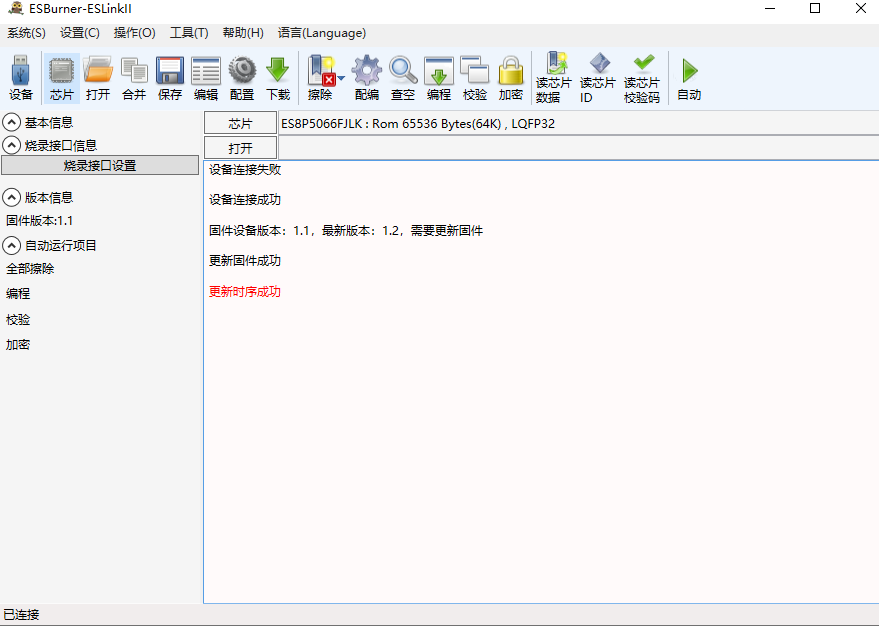
Task: Open the 设置(C) menu
Action: pyautogui.click(x=80, y=33)
